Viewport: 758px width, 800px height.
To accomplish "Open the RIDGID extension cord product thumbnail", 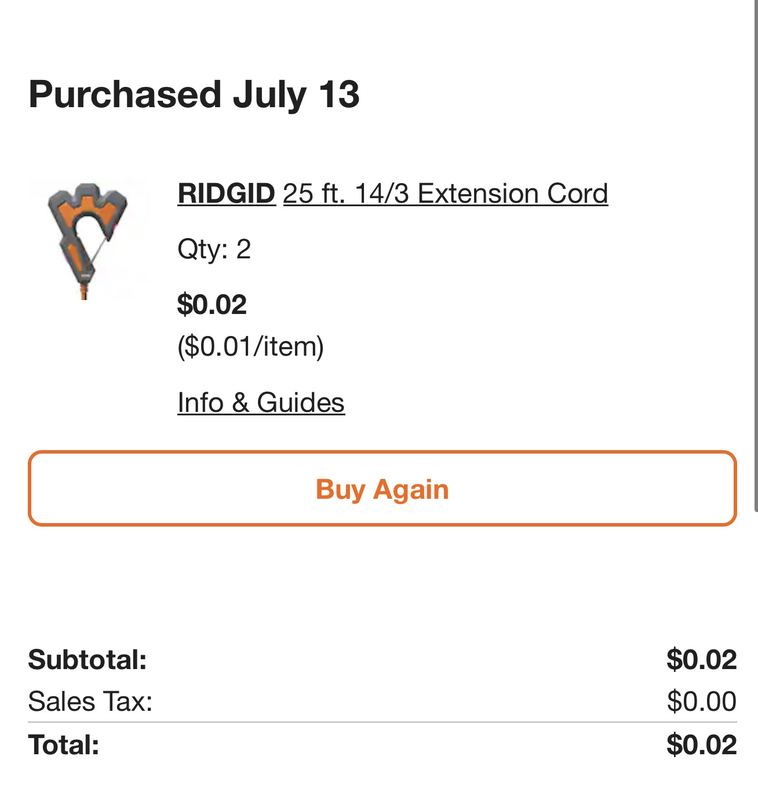I will (x=88, y=240).
